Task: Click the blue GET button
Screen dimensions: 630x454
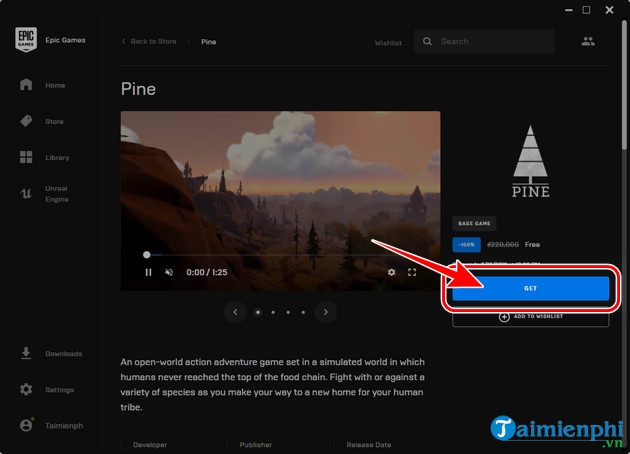Action: click(531, 288)
